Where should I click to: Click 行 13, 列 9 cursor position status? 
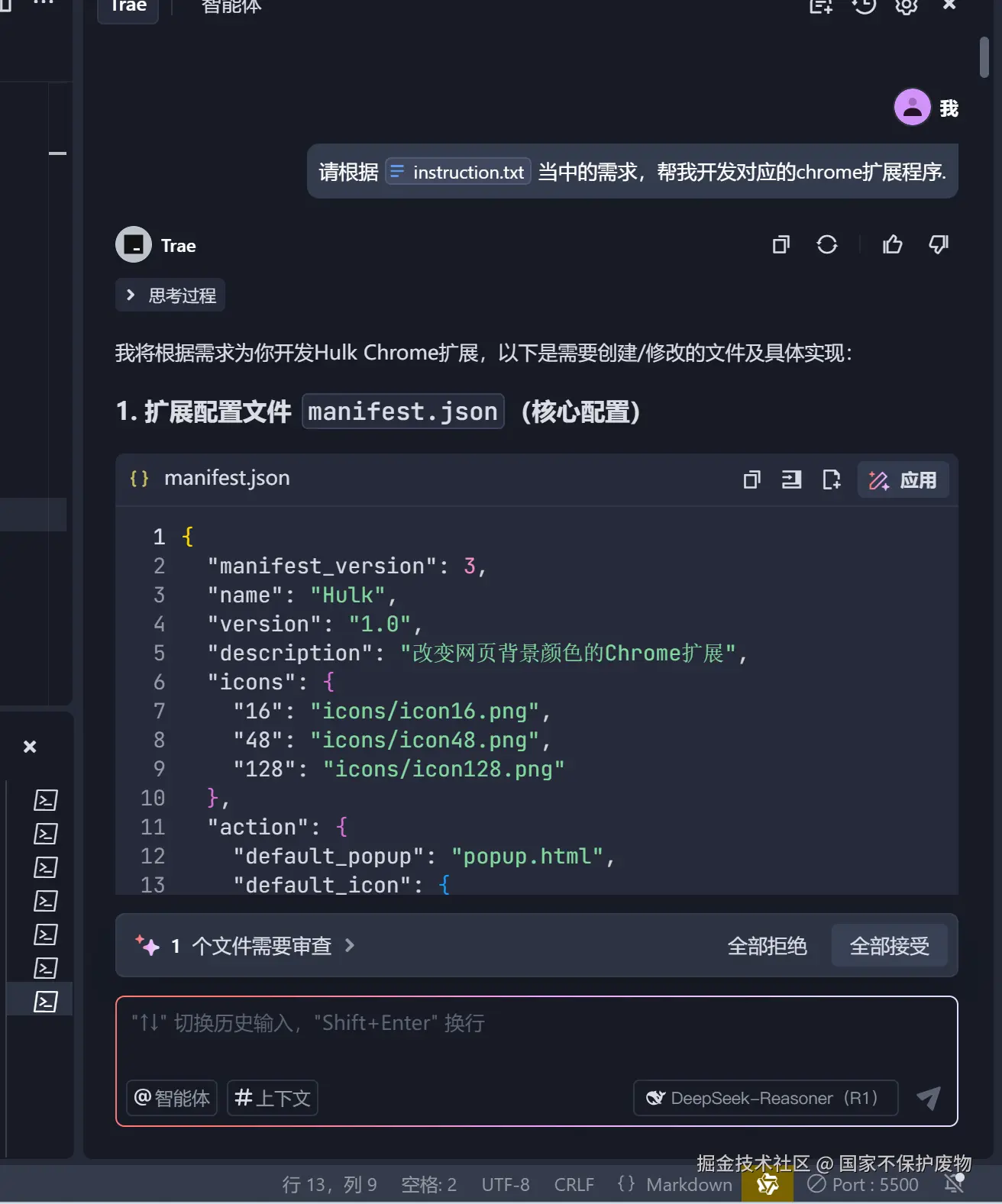coord(329,1184)
